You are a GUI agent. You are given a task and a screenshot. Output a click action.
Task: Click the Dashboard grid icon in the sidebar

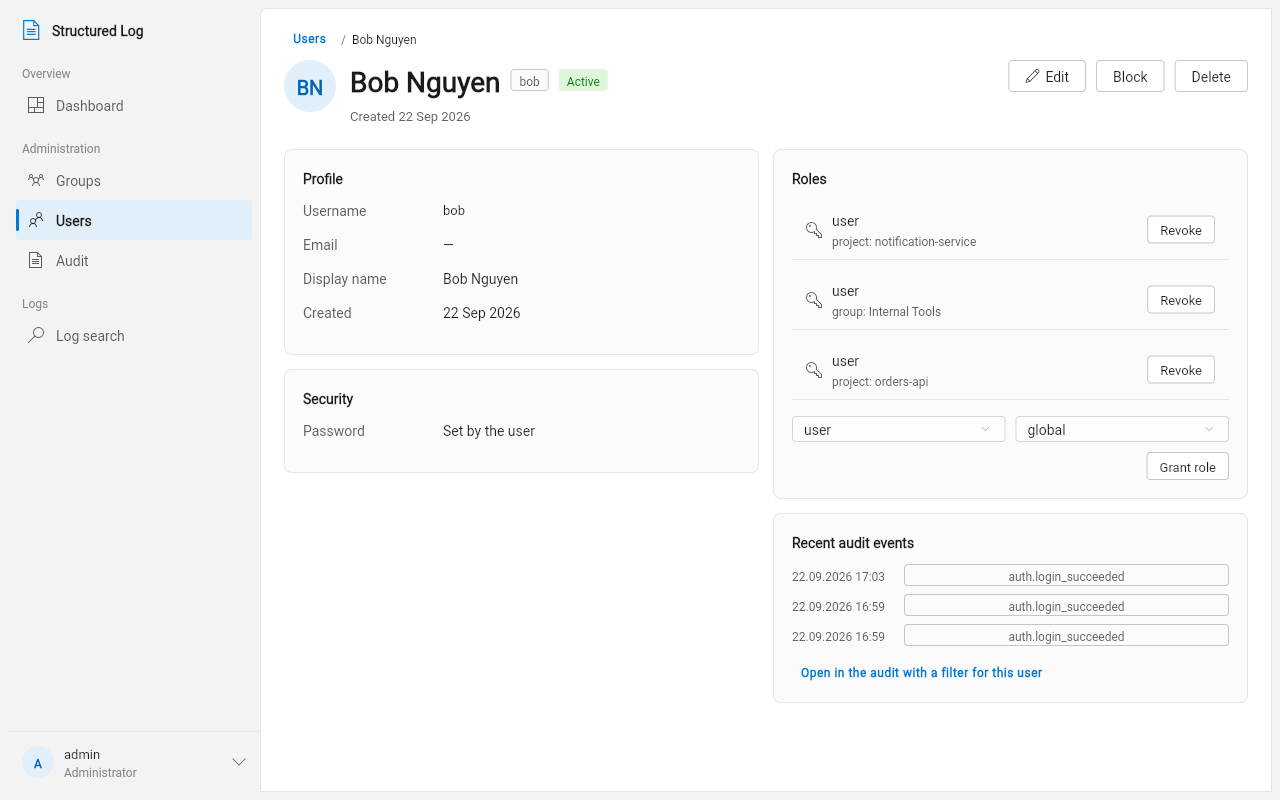36,106
